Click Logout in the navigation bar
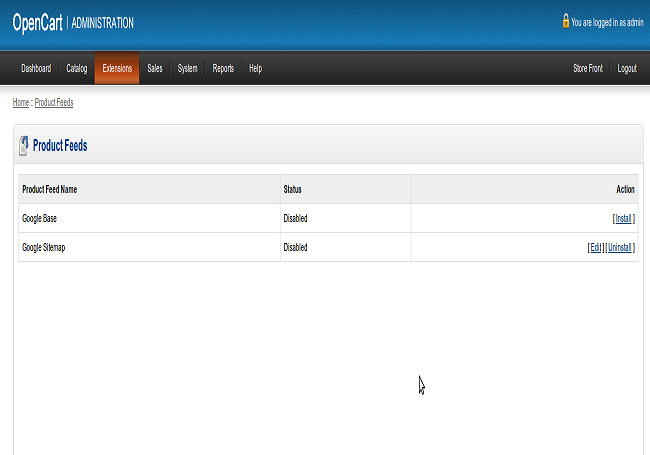Screen dimensions: 650x455 point(627,68)
